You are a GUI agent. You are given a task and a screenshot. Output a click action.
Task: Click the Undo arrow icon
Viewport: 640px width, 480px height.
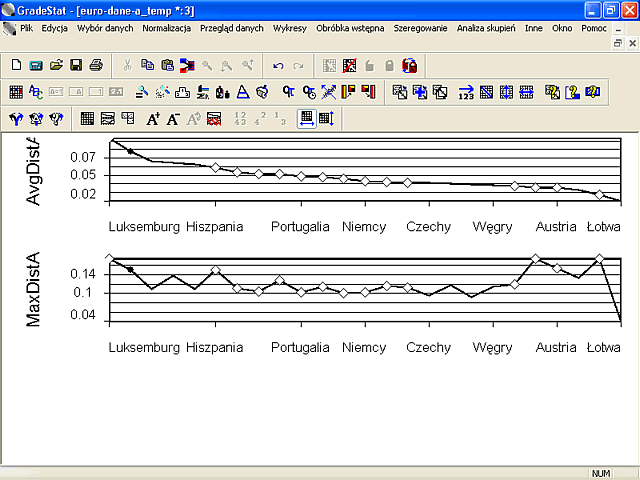pyautogui.click(x=278, y=66)
